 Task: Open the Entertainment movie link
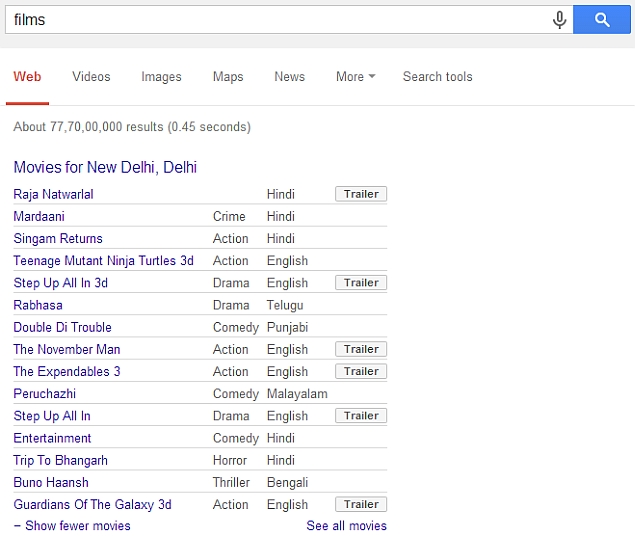[x=52, y=438]
